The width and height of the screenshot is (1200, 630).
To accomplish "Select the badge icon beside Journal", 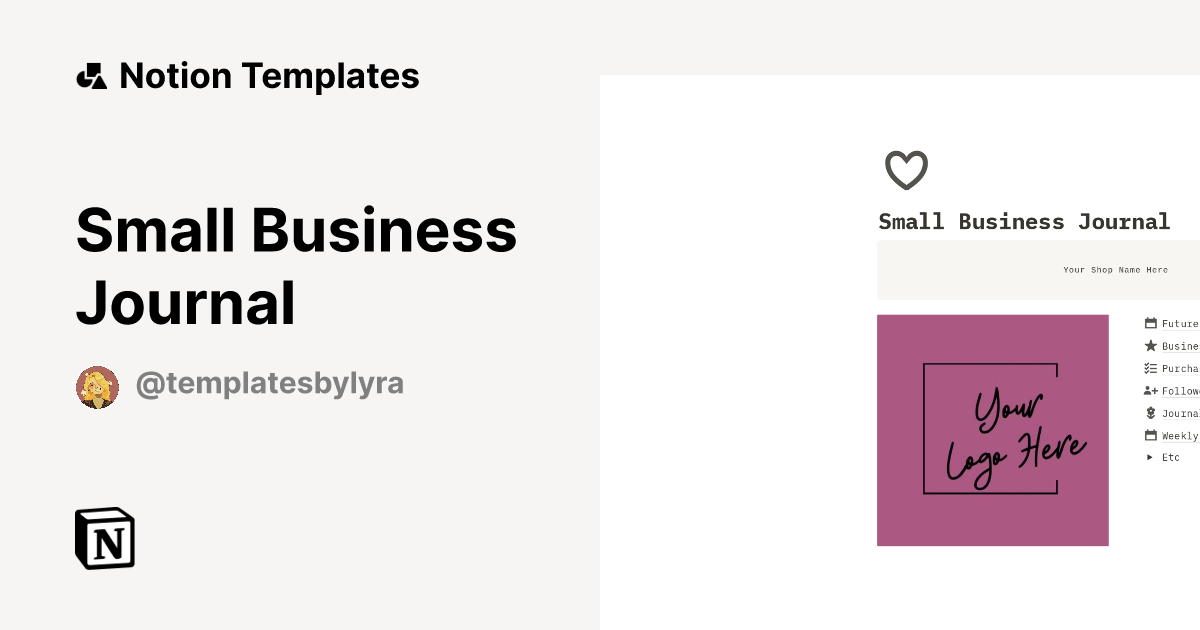I will coord(1150,413).
